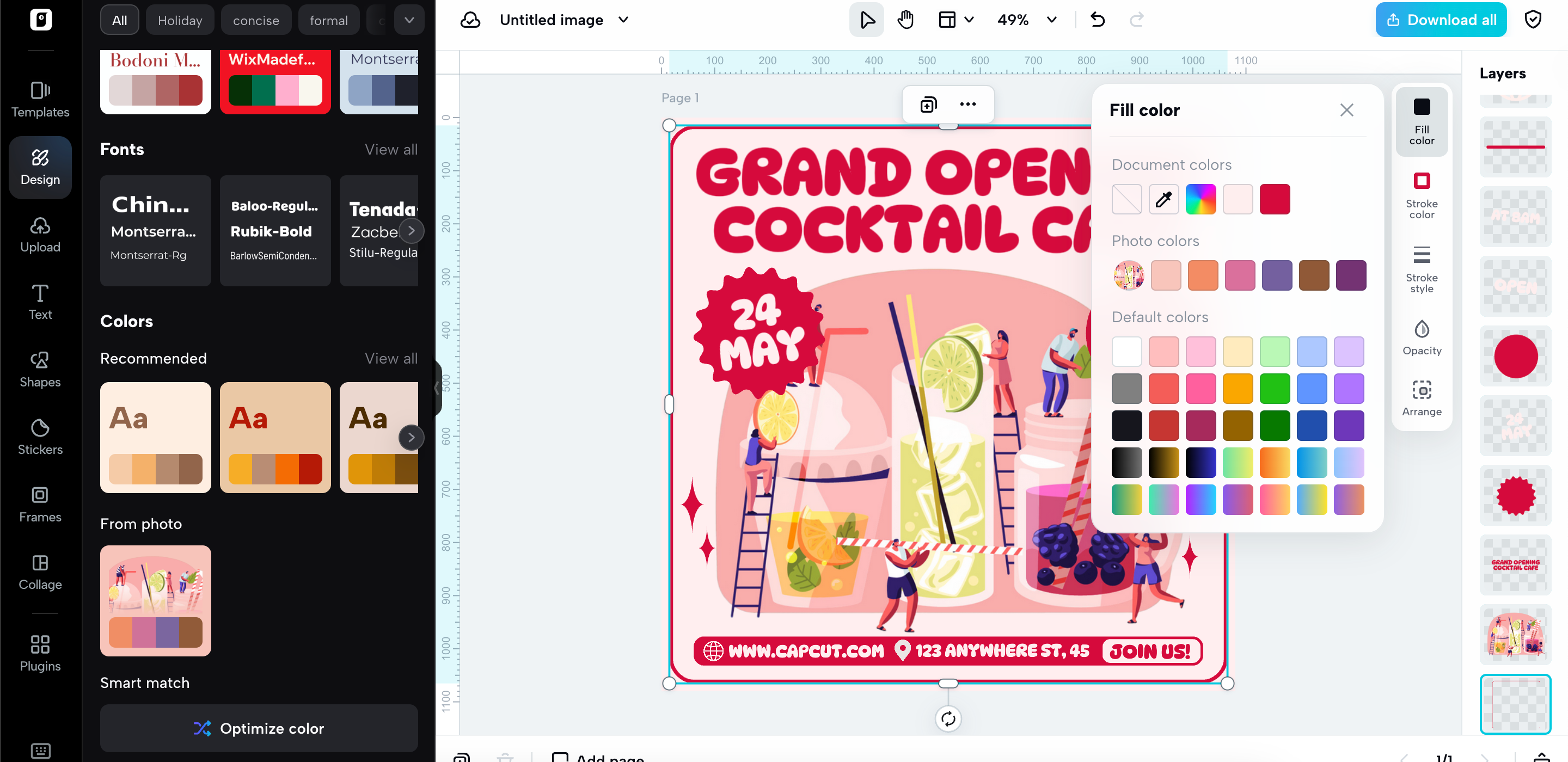Duplicate the page using the copy icon

[x=928, y=103]
